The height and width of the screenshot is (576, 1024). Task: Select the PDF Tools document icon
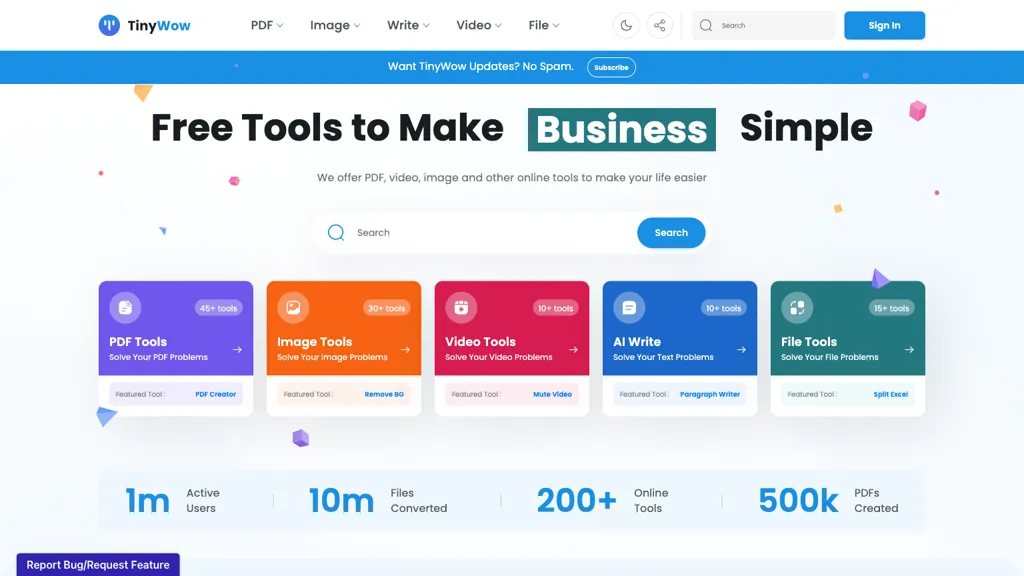(x=123, y=308)
